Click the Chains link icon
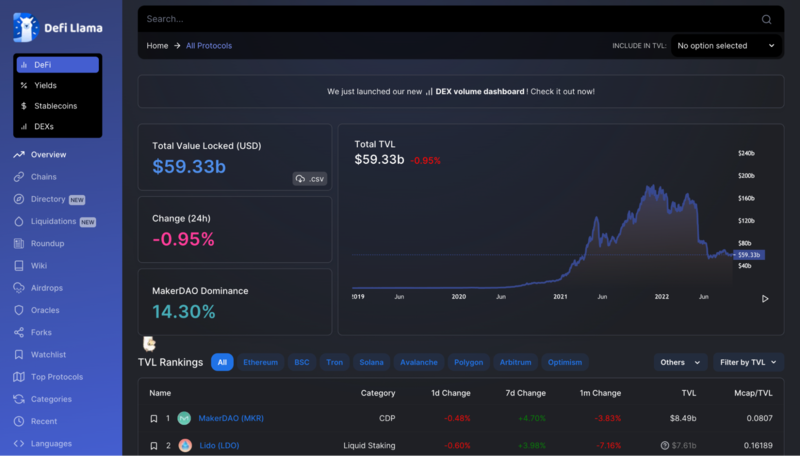 coord(19,176)
